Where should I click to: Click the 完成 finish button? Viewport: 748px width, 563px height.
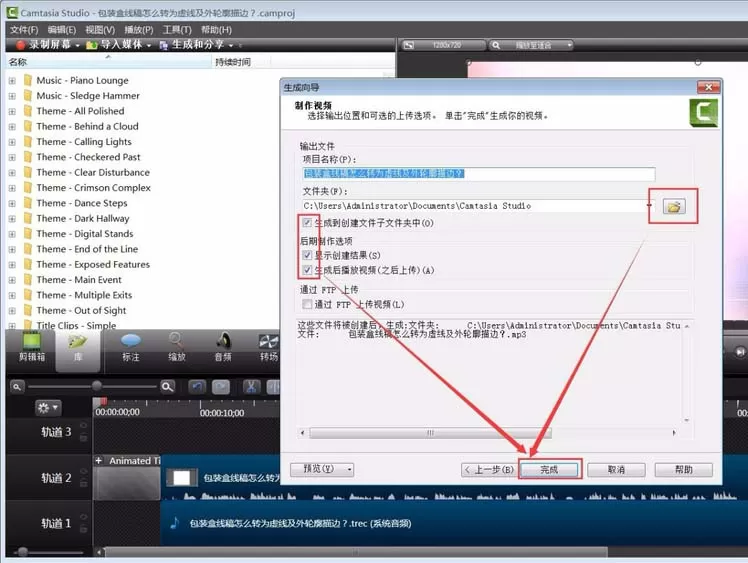coord(549,469)
